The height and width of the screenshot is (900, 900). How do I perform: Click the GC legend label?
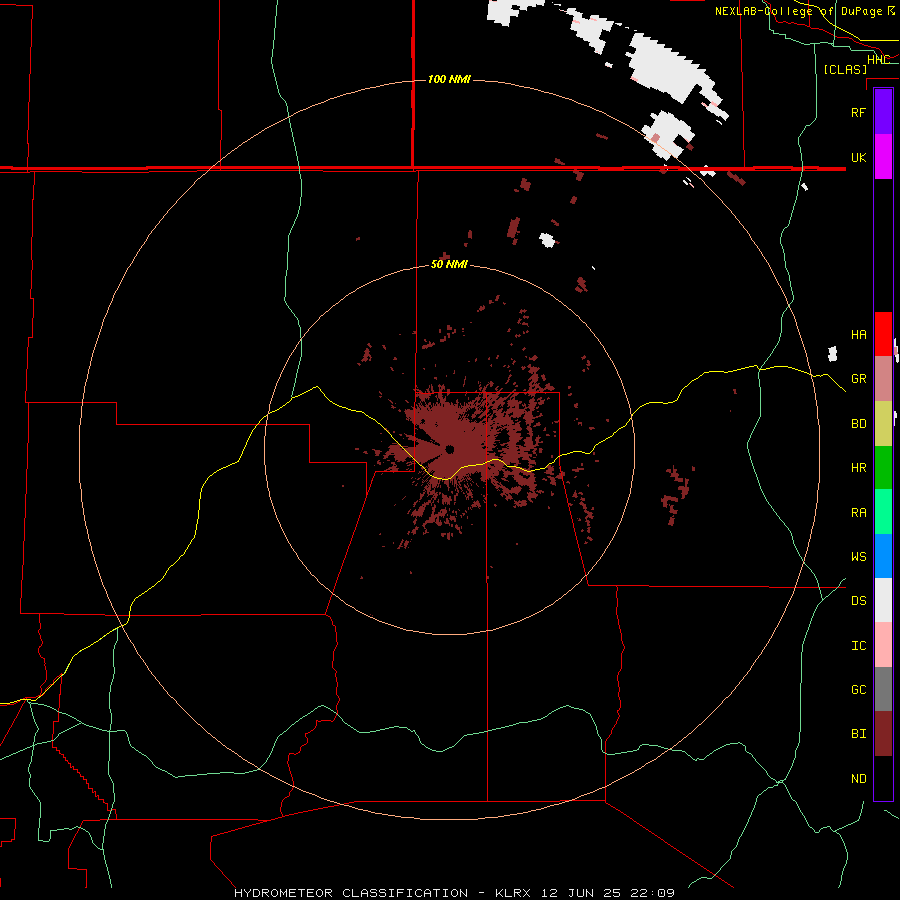[x=858, y=690]
